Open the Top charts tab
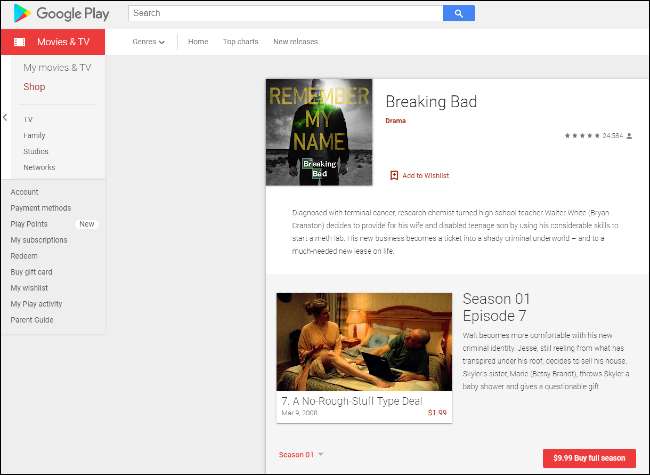 tap(240, 41)
